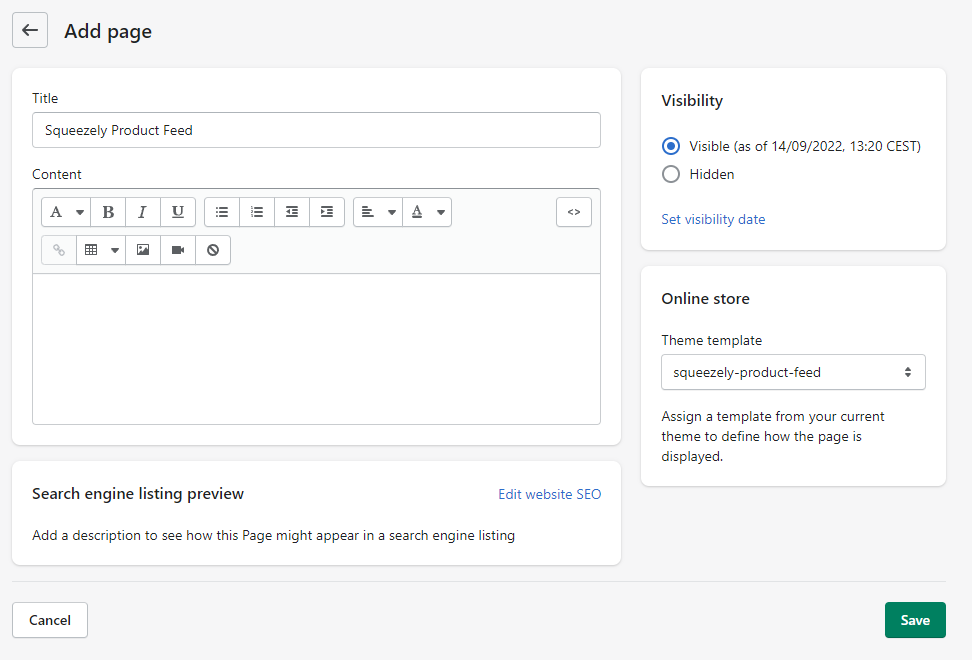Click inside the Content editor area

click(x=316, y=349)
